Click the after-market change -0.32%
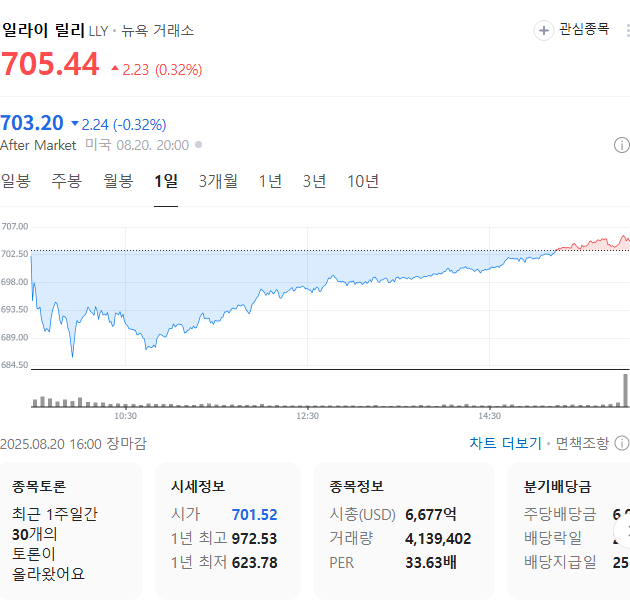 click(x=140, y=125)
